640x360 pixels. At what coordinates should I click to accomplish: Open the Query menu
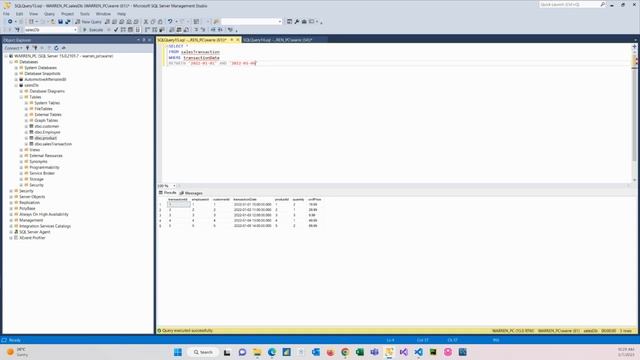click(x=49, y=14)
